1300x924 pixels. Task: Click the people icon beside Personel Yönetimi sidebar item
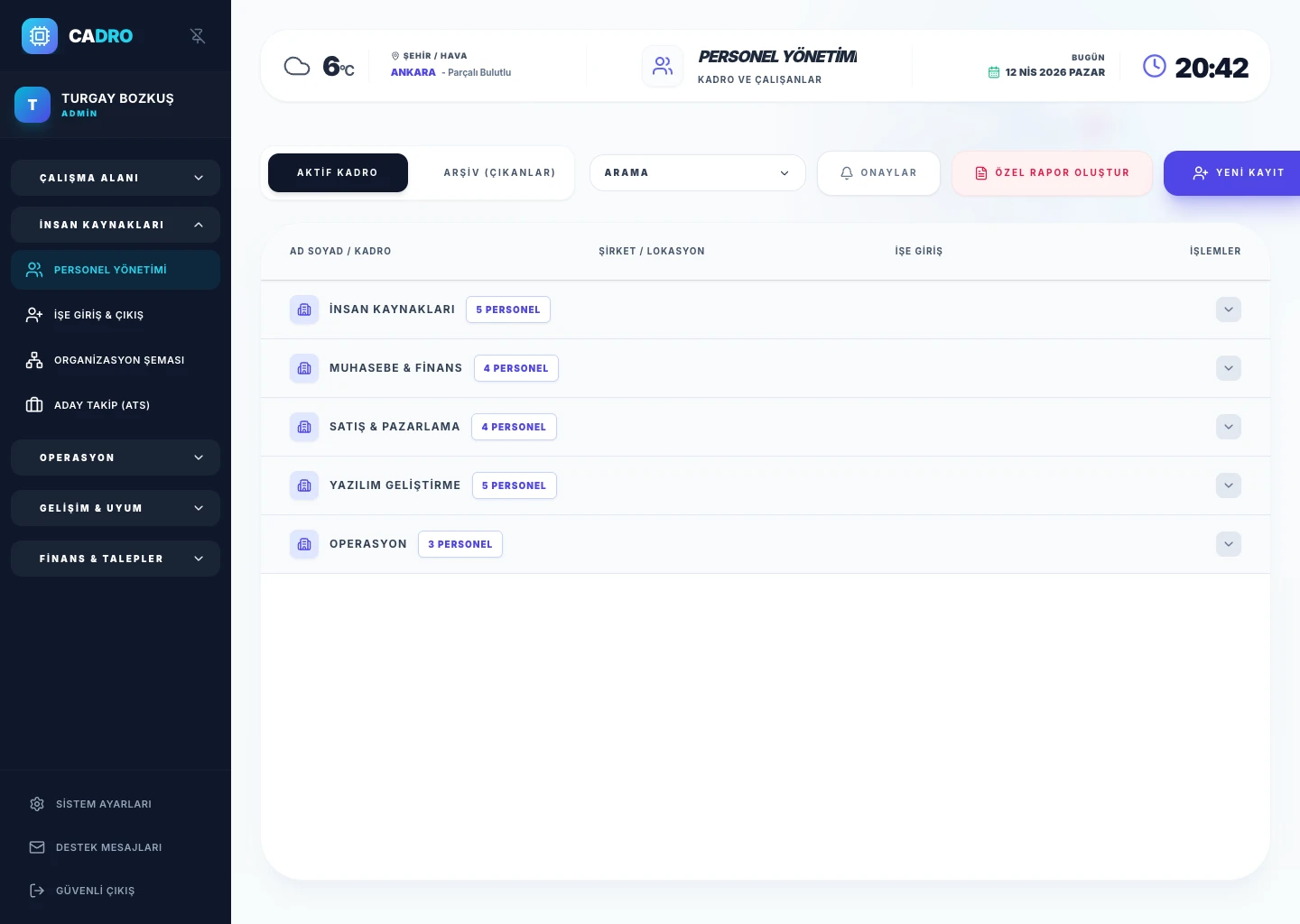[34, 270]
